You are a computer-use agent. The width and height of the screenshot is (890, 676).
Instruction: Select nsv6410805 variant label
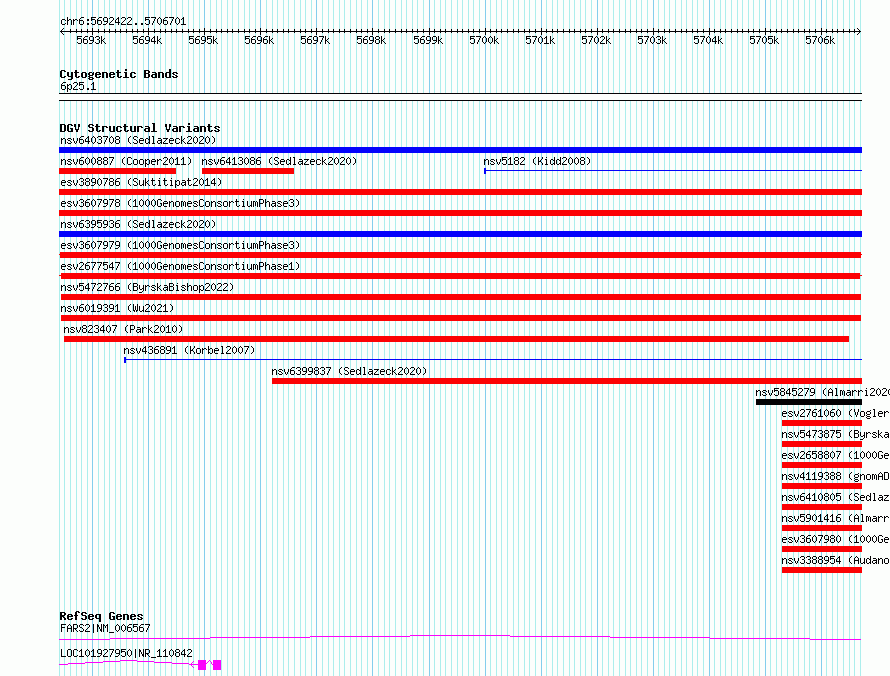[835, 497]
